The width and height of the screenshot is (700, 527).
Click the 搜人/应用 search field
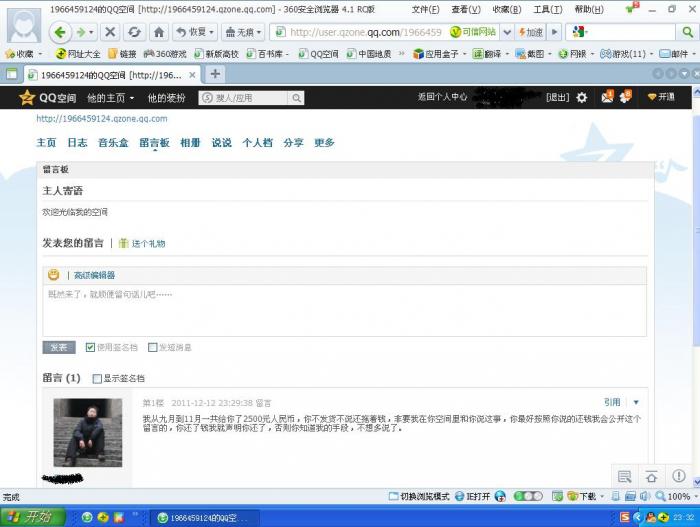click(x=244, y=98)
